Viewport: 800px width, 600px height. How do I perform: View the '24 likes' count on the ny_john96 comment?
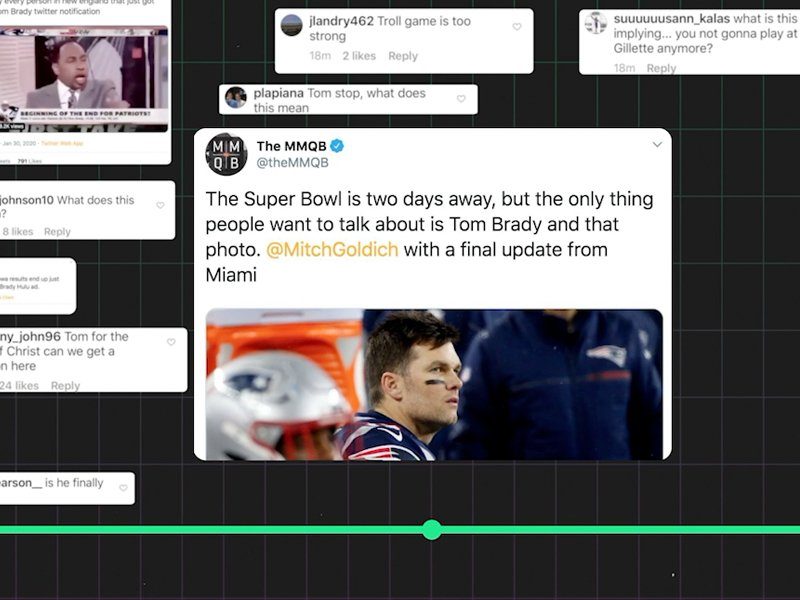tap(19, 386)
